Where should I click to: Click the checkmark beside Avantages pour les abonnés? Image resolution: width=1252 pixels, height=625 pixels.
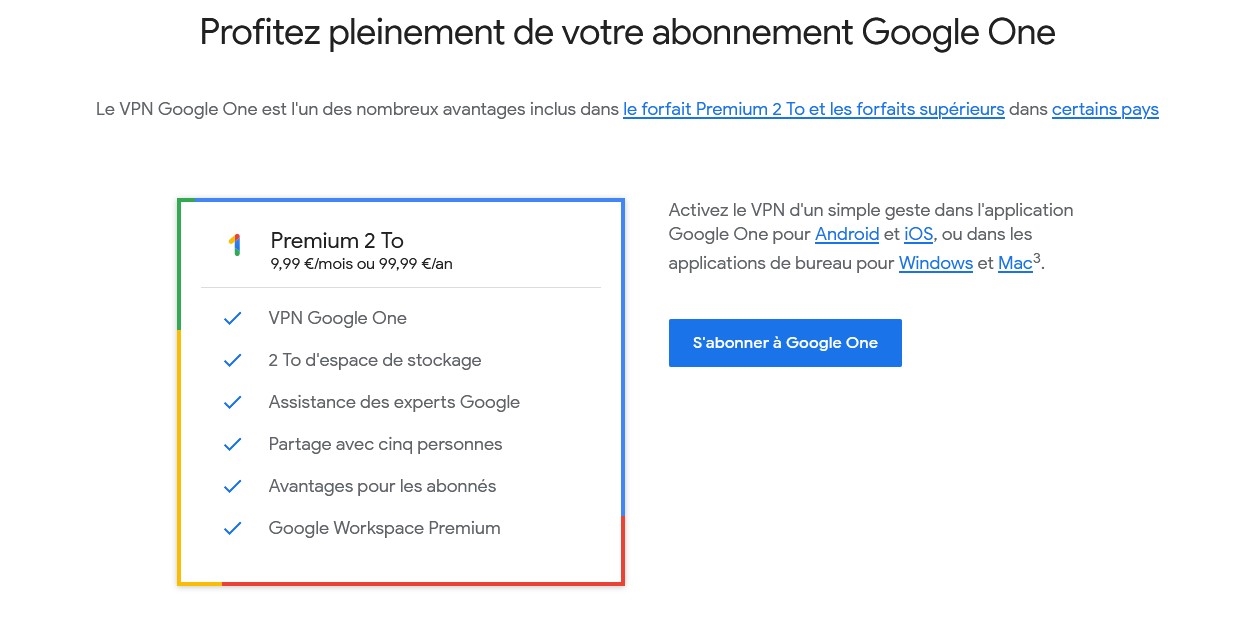coord(232,486)
